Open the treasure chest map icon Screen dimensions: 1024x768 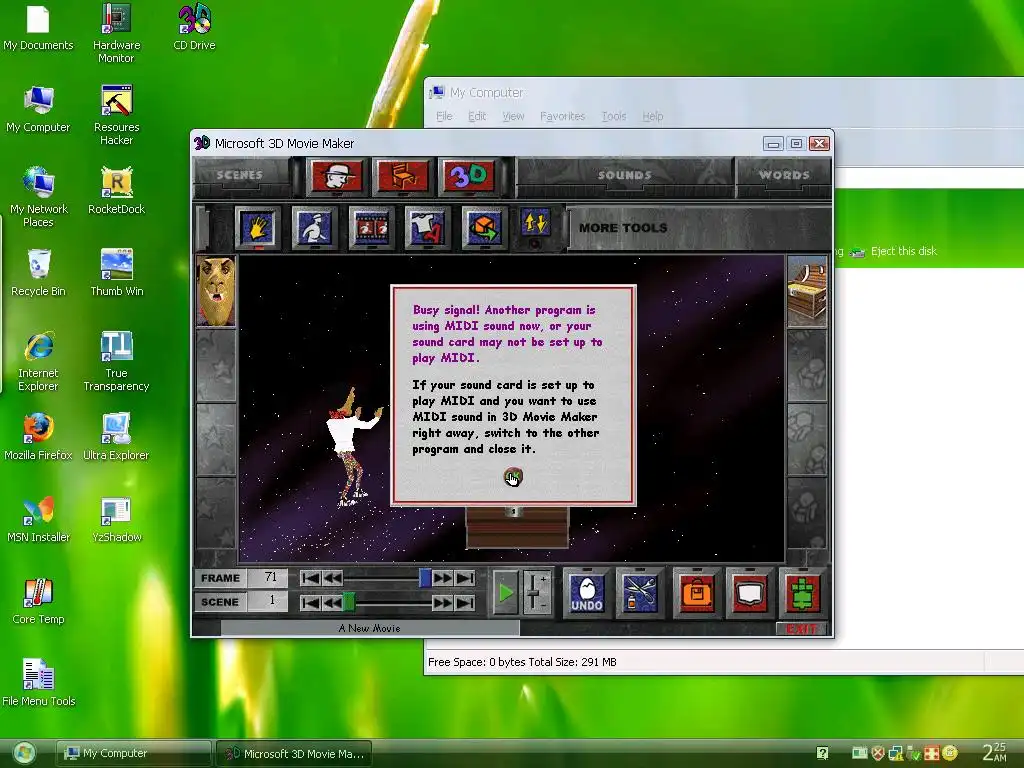click(807, 291)
